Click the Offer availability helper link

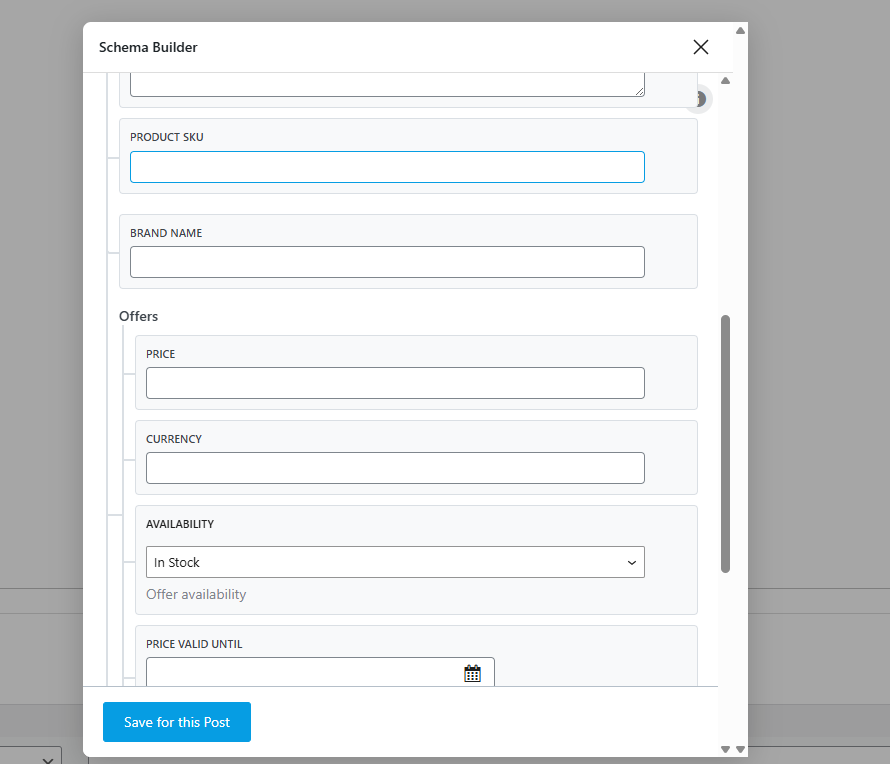click(x=196, y=594)
